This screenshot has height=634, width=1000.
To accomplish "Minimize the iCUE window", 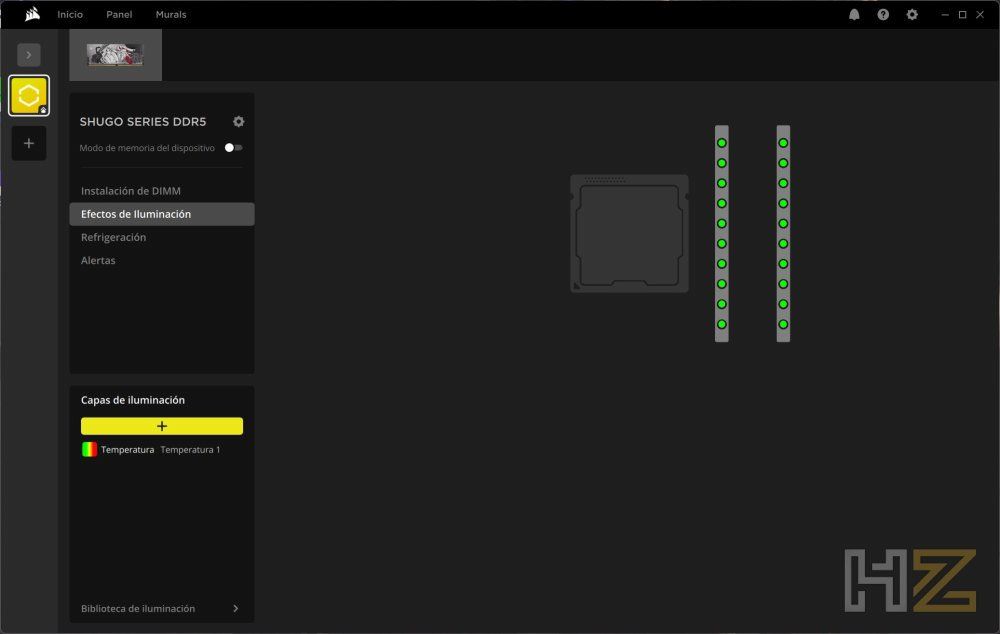I will point(945,14).
